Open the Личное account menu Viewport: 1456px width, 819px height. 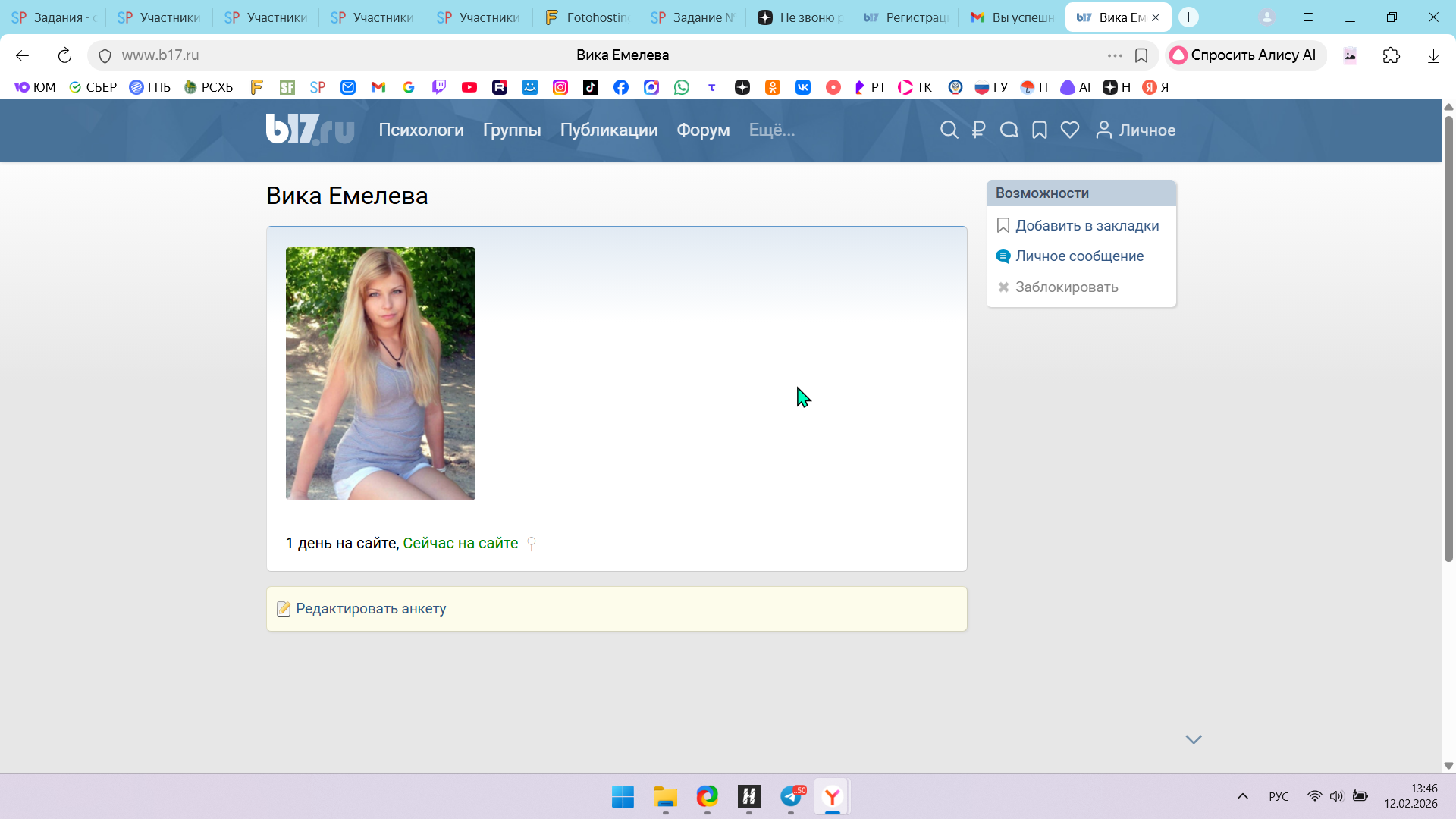point(1136,130)
